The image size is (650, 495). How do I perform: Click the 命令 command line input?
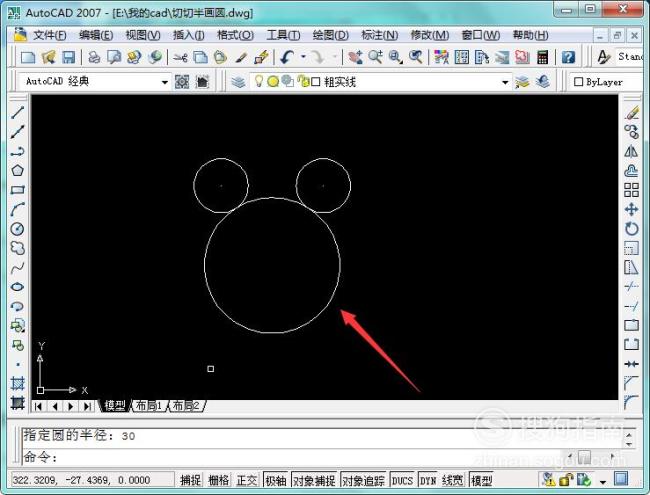pyautogui.click(x=290, y=457)
